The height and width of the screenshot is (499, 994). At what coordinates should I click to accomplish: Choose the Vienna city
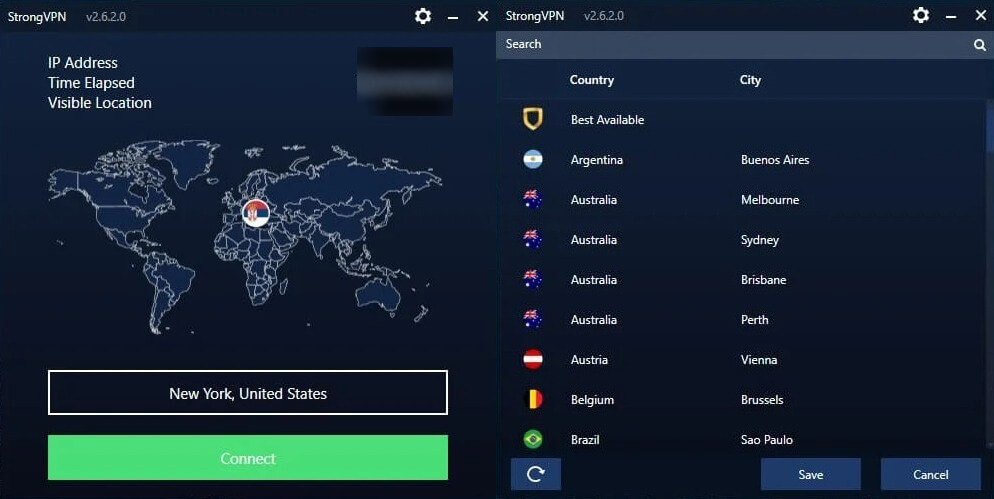[x=759, y=360]
